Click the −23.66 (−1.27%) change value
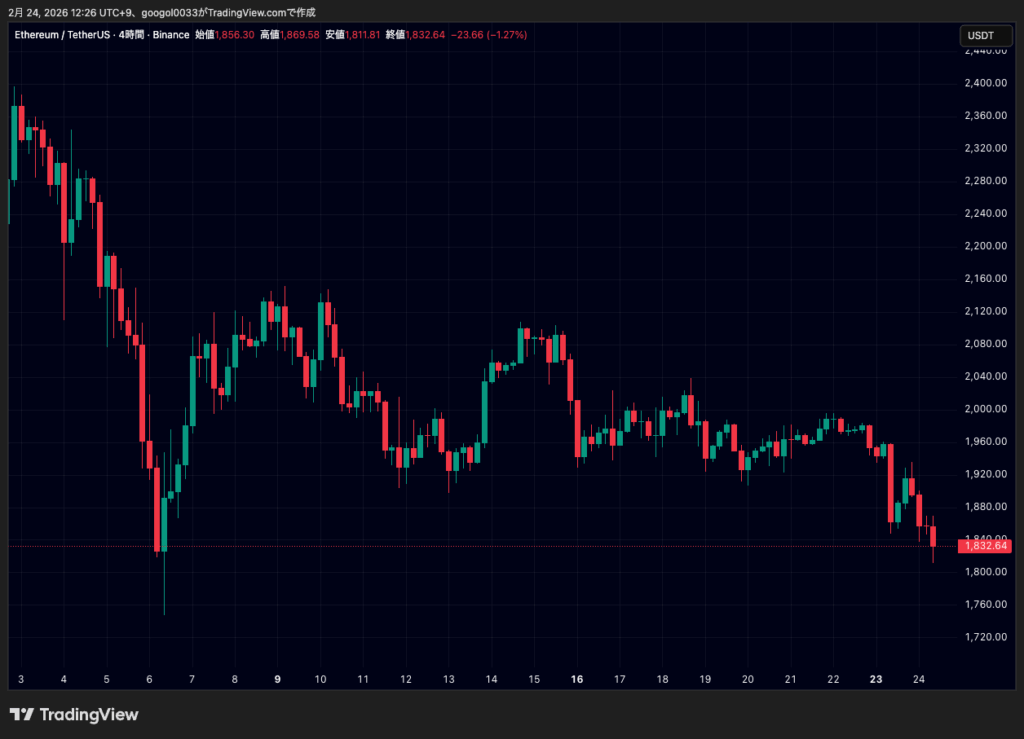The image size is (1024, 739). (490, 35)
